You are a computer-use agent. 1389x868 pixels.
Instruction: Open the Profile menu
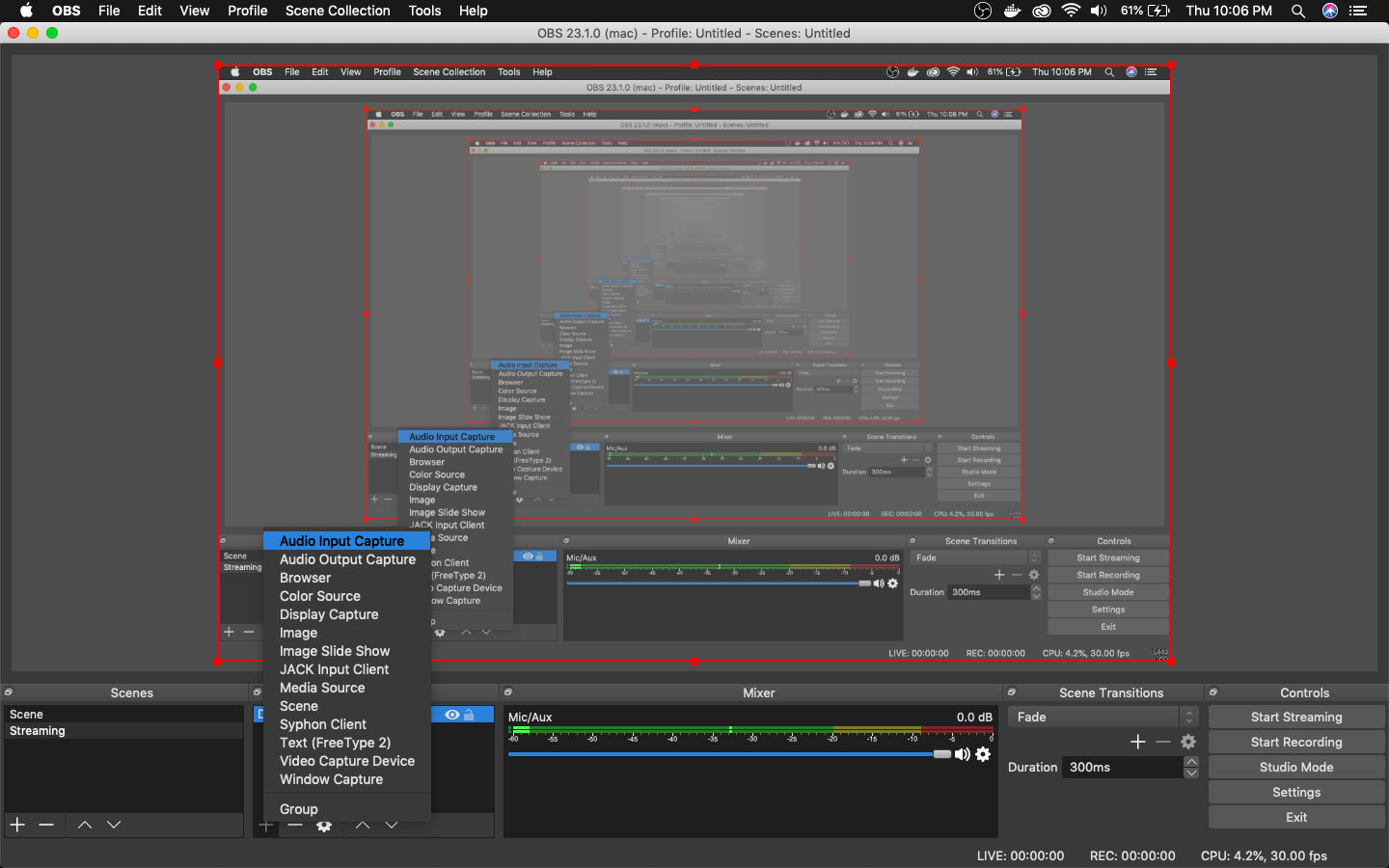coord(248,11)
